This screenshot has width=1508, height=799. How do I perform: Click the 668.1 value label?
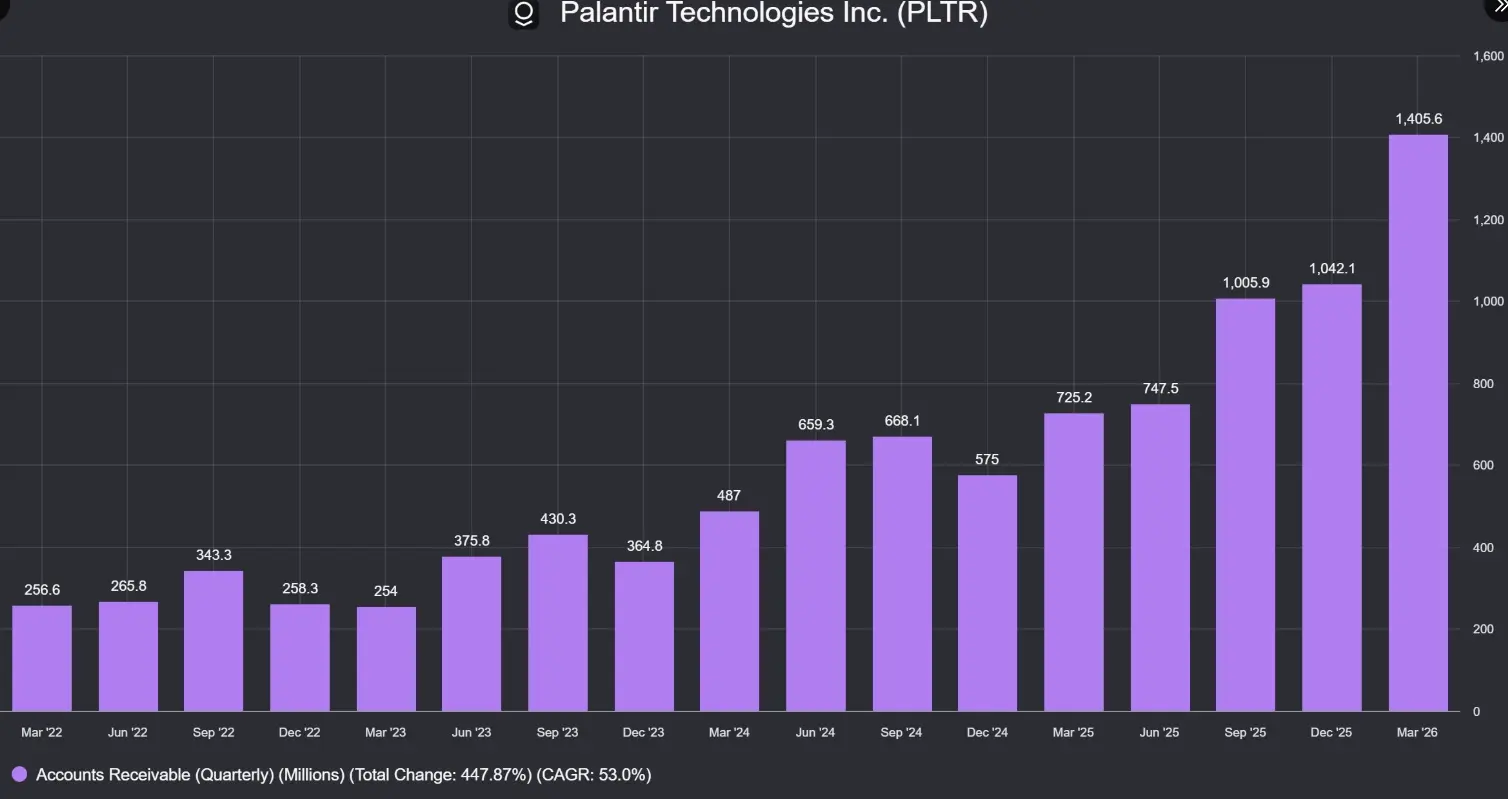[902, 421]
